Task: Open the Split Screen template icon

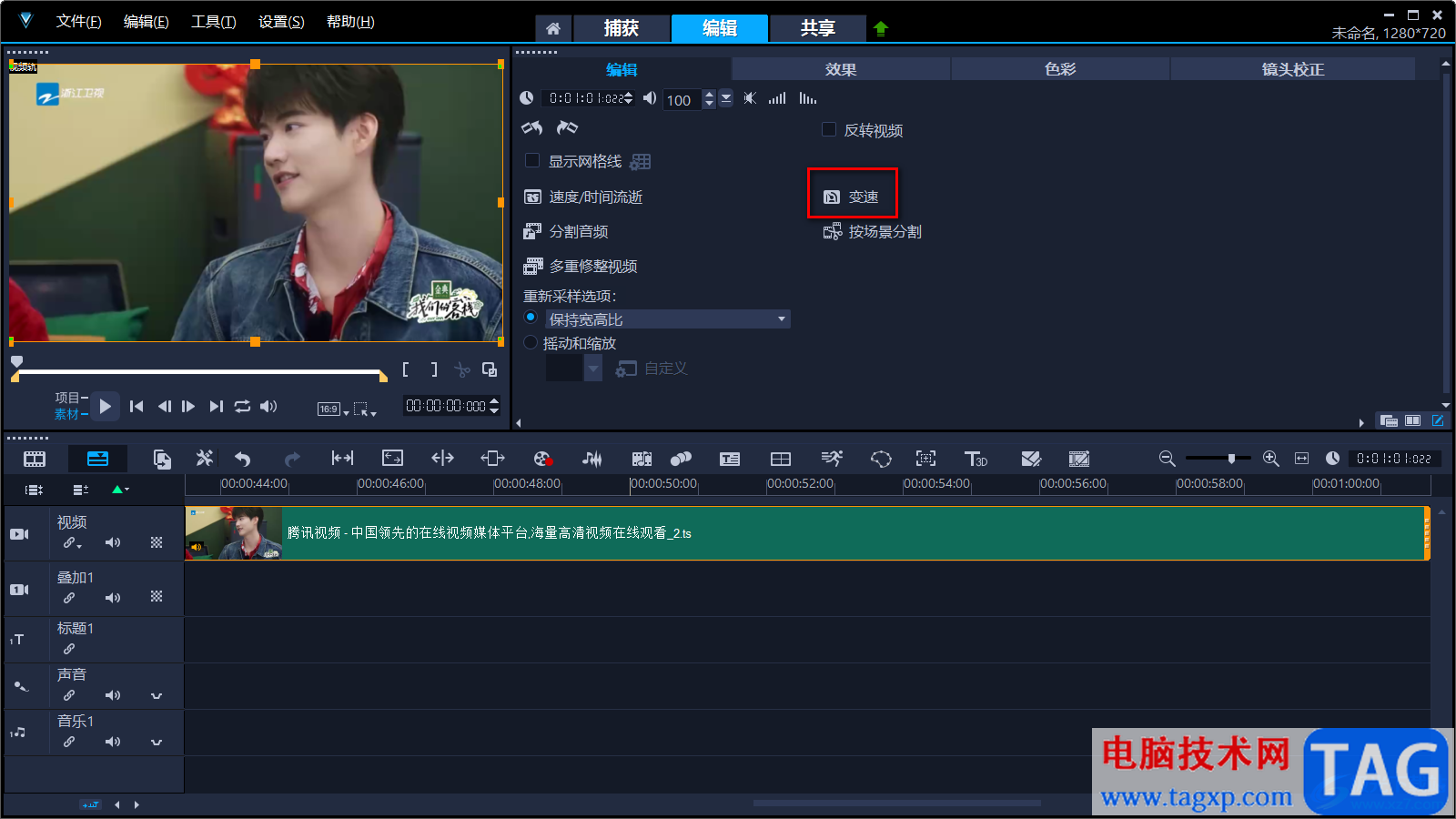Action: click(781, 459)
